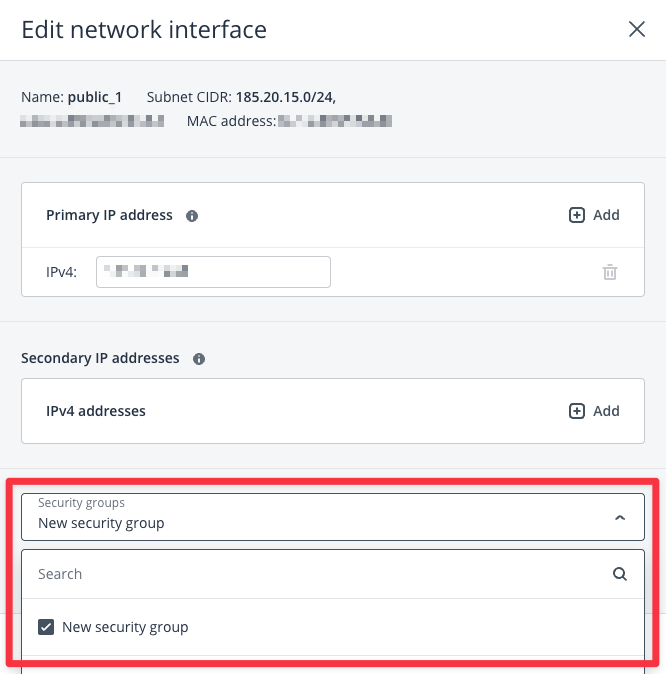666x674 pixels.
Task: Click Add label for secondary IPv4 addresses
Action: [x=606, y=411]
